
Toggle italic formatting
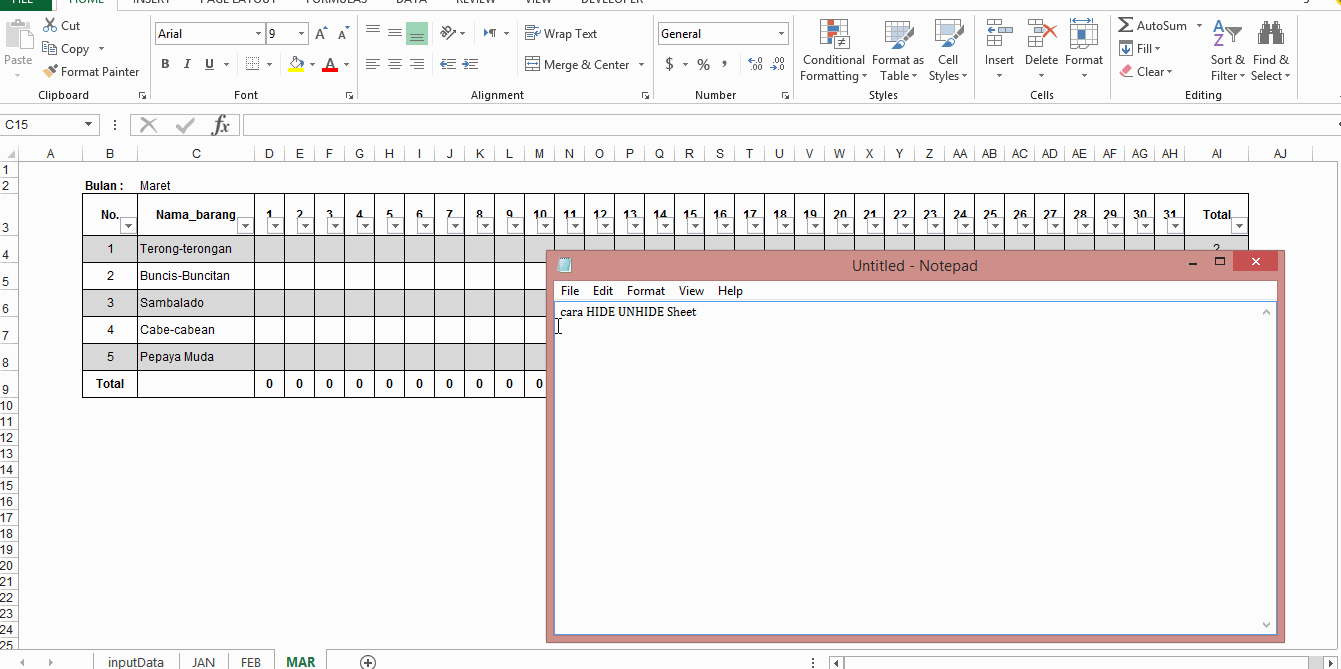[x=186, y=63]
